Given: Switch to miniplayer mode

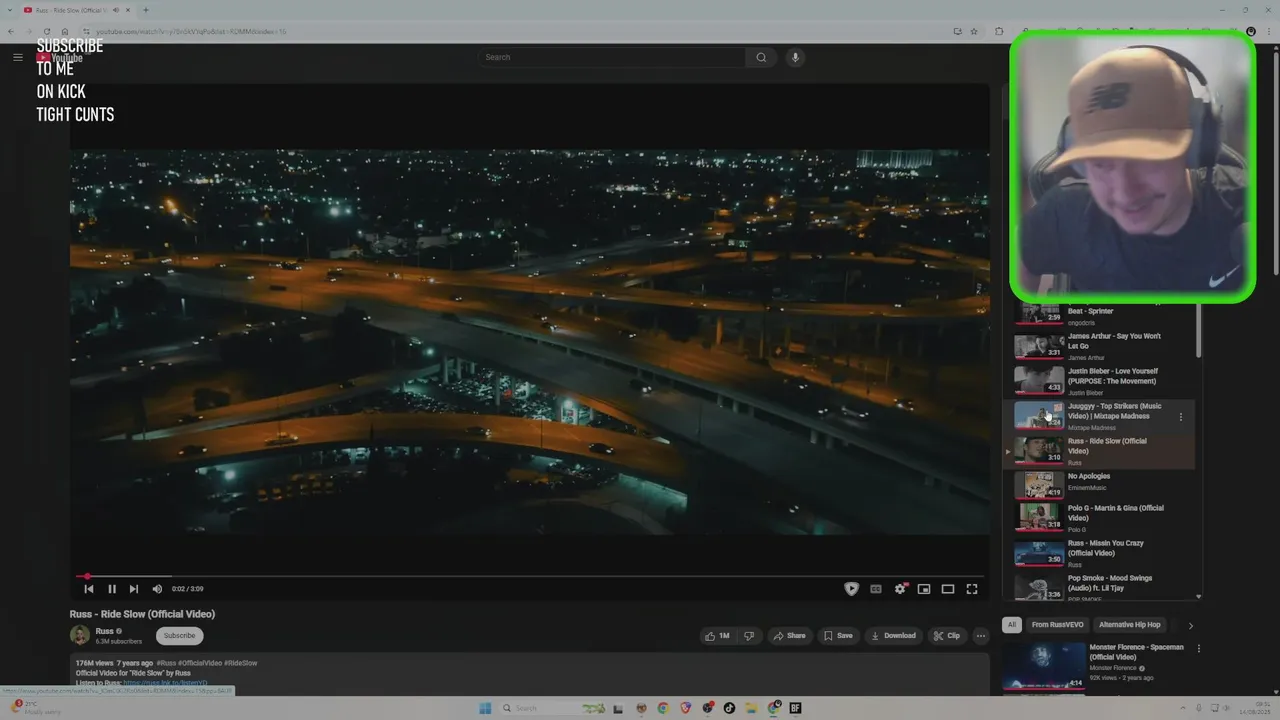Looking at the screenshot, I should (924, 589).
